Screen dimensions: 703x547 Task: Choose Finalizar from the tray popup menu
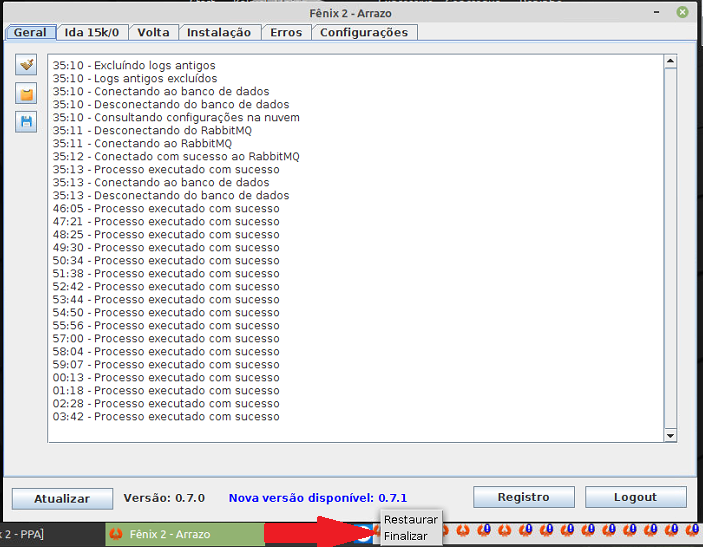(406, 536)
